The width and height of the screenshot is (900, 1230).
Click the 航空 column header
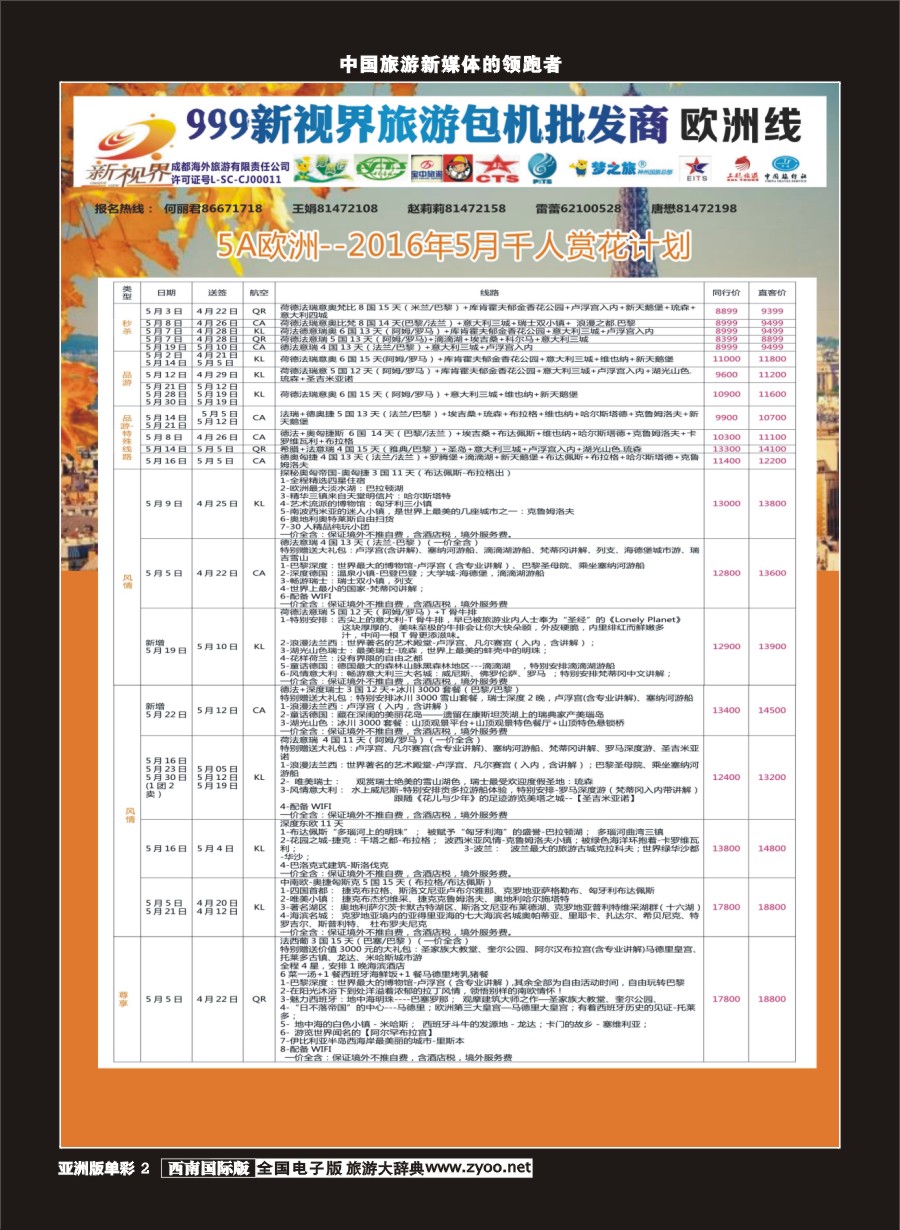click(x=259, y=292)
